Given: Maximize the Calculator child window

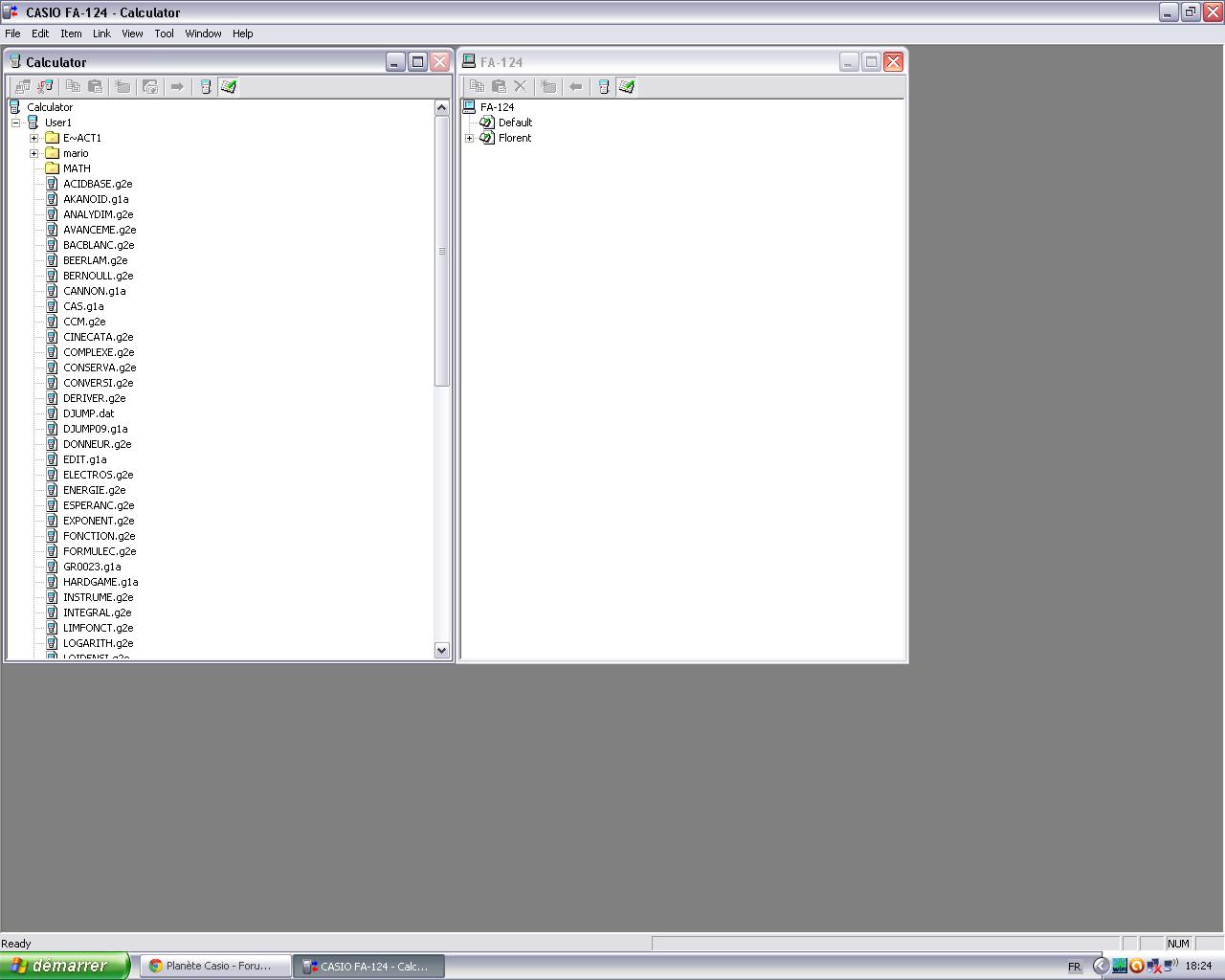Looking at the screenshot, I should 417,62.
